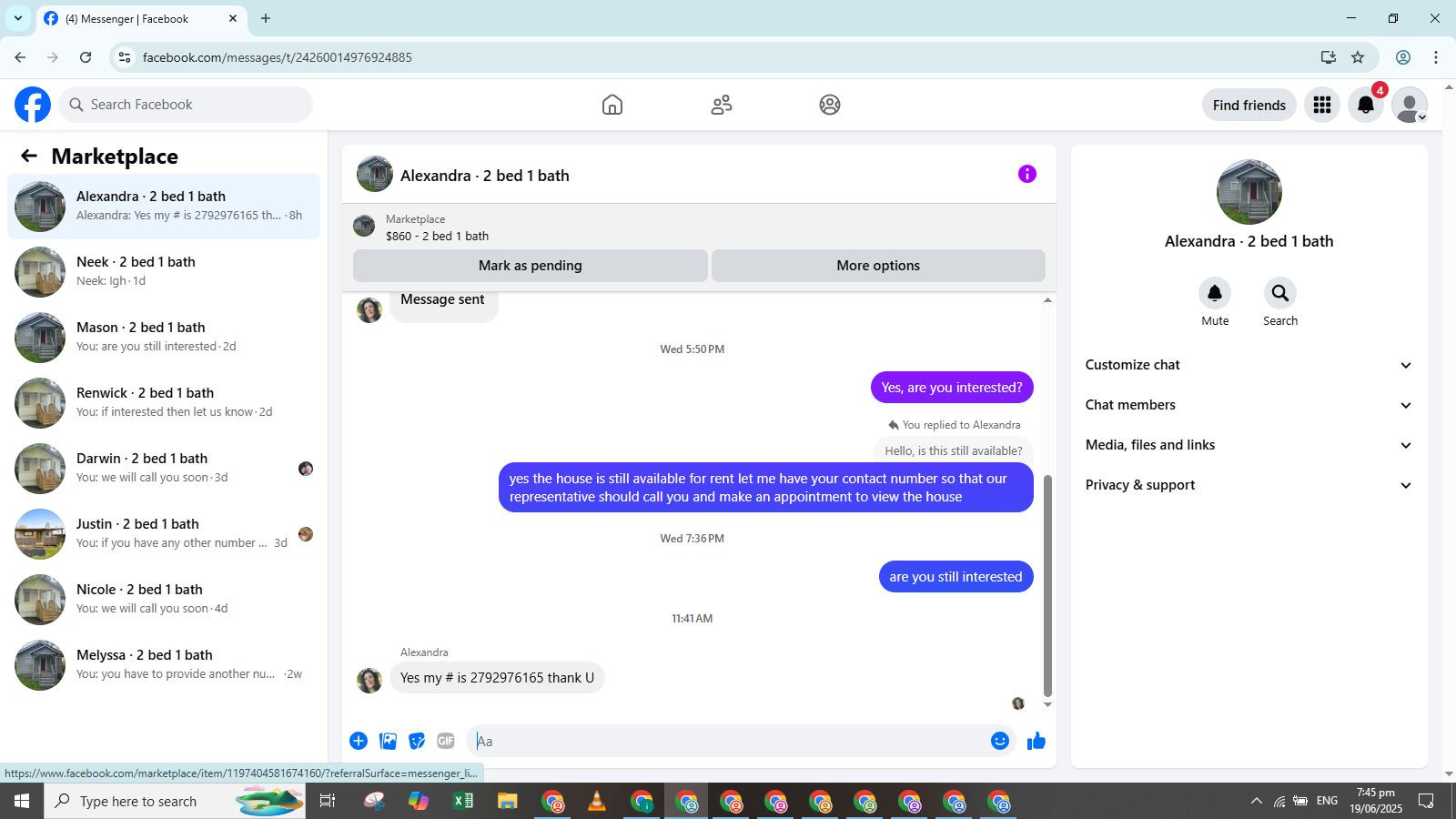1456x819 pixels.
Task: Open the Friends icon in top navigation
Action: 722,105
